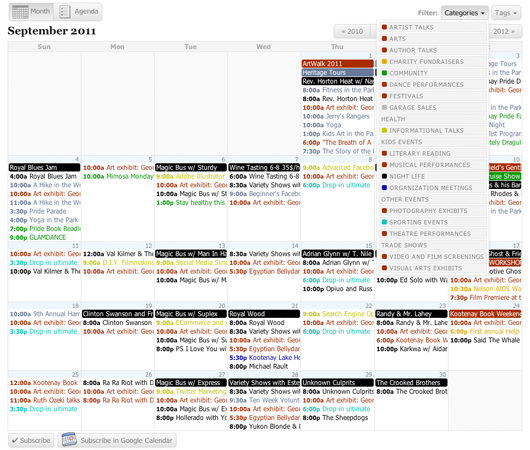Go to next year 2012

504,31
